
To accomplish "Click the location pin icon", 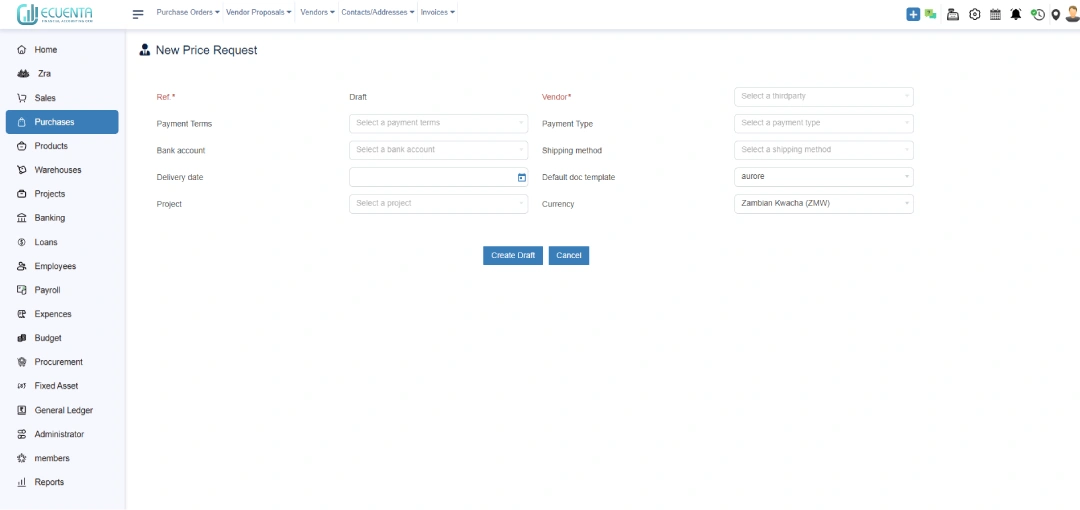I will [x=1055, y=14].
